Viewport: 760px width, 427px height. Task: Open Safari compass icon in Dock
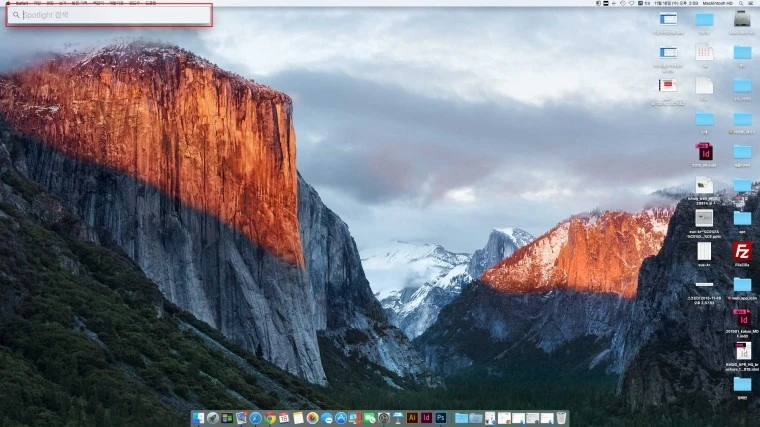click(x=255, y=418)
